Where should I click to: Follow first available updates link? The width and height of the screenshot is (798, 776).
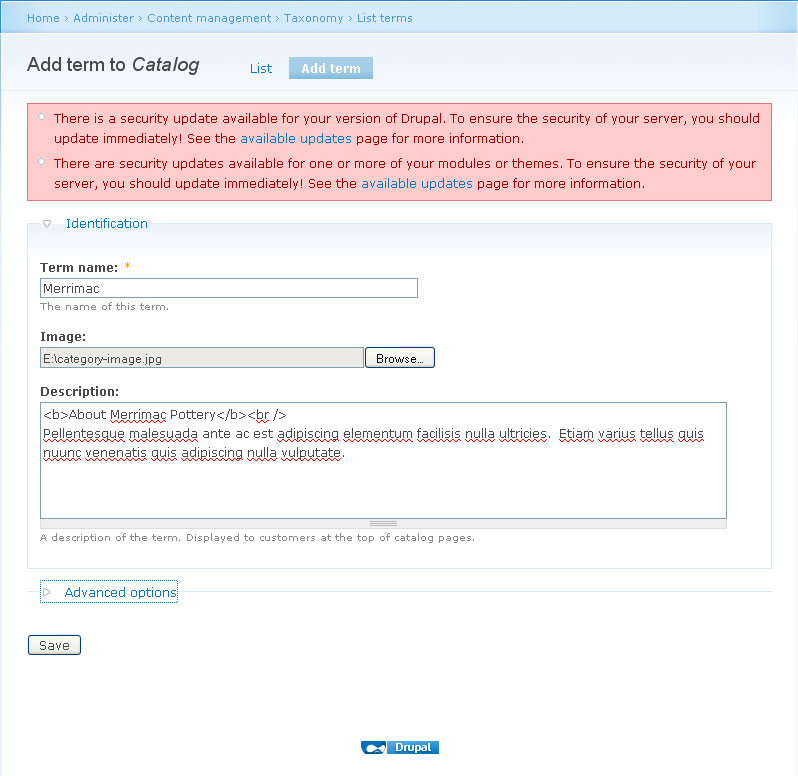(x=296, y=138)
